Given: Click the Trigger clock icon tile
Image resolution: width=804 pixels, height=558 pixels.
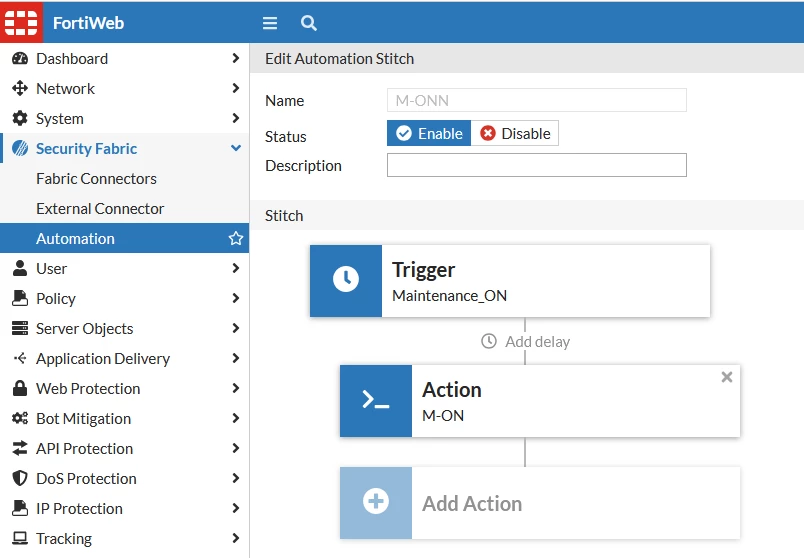Looking at the screenshot, I should 346,281.
